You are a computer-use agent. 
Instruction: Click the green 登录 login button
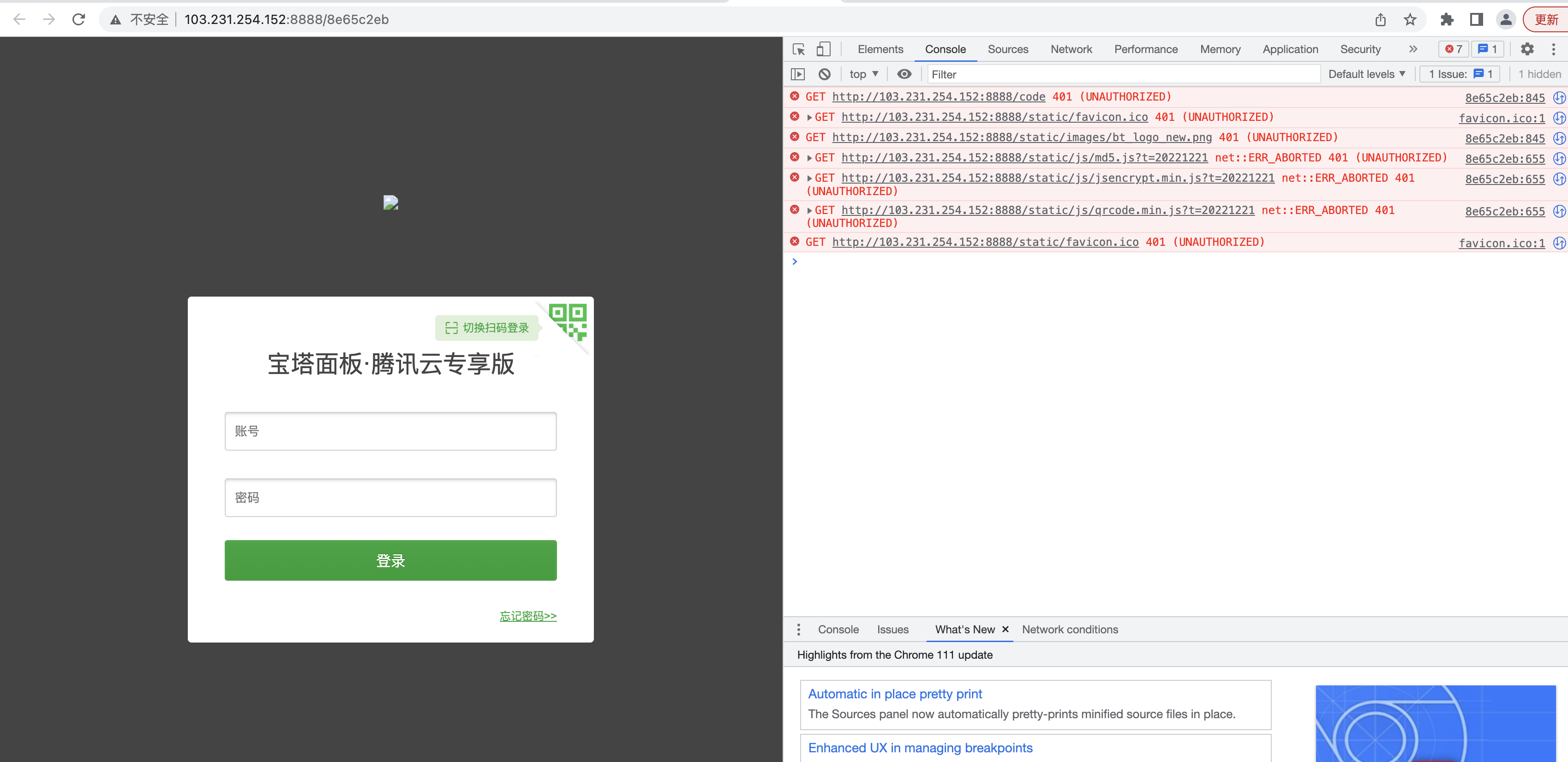[390, 560]
